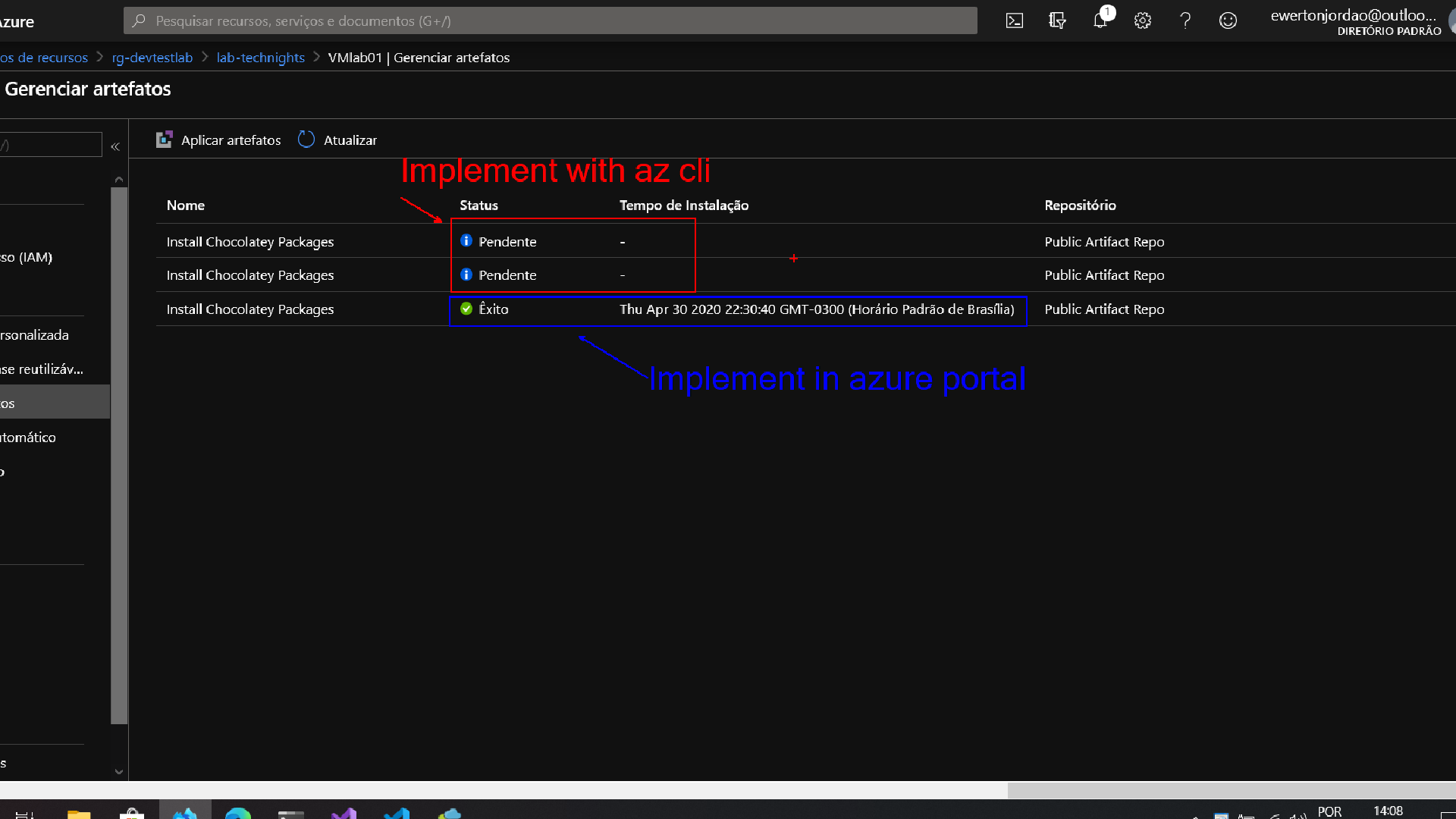Open account menu ewertonjordao@outlook
The image size is (1456, 819).
coord(1354,21)
